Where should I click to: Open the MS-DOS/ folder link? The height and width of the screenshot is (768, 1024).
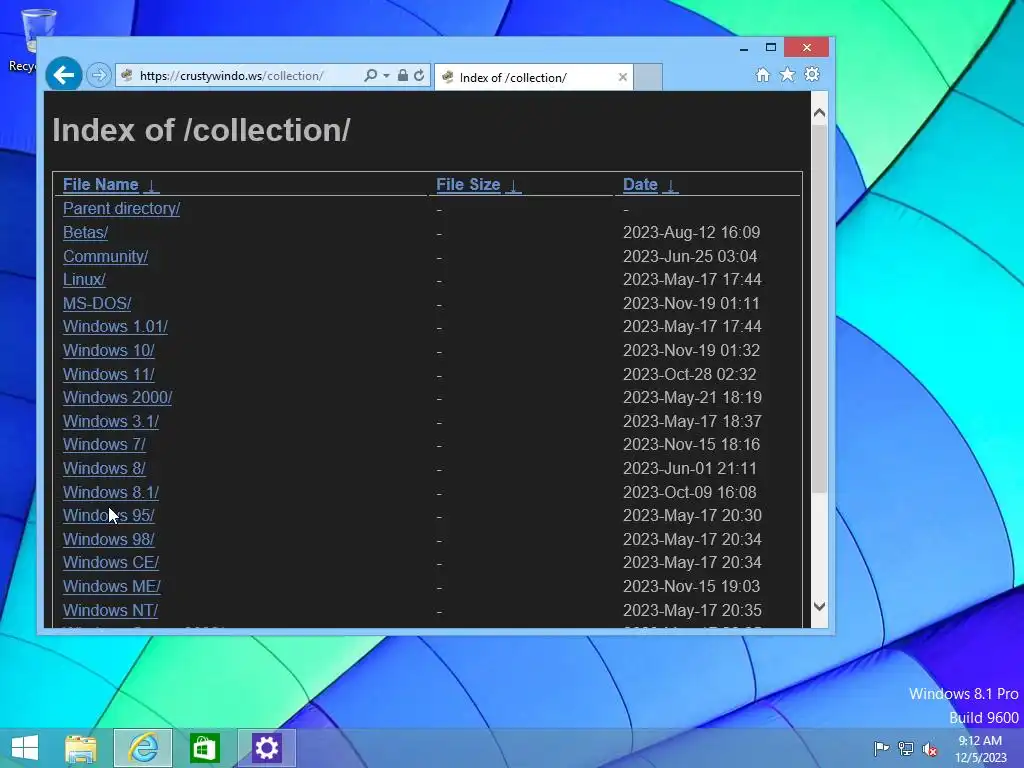[97, 304]
